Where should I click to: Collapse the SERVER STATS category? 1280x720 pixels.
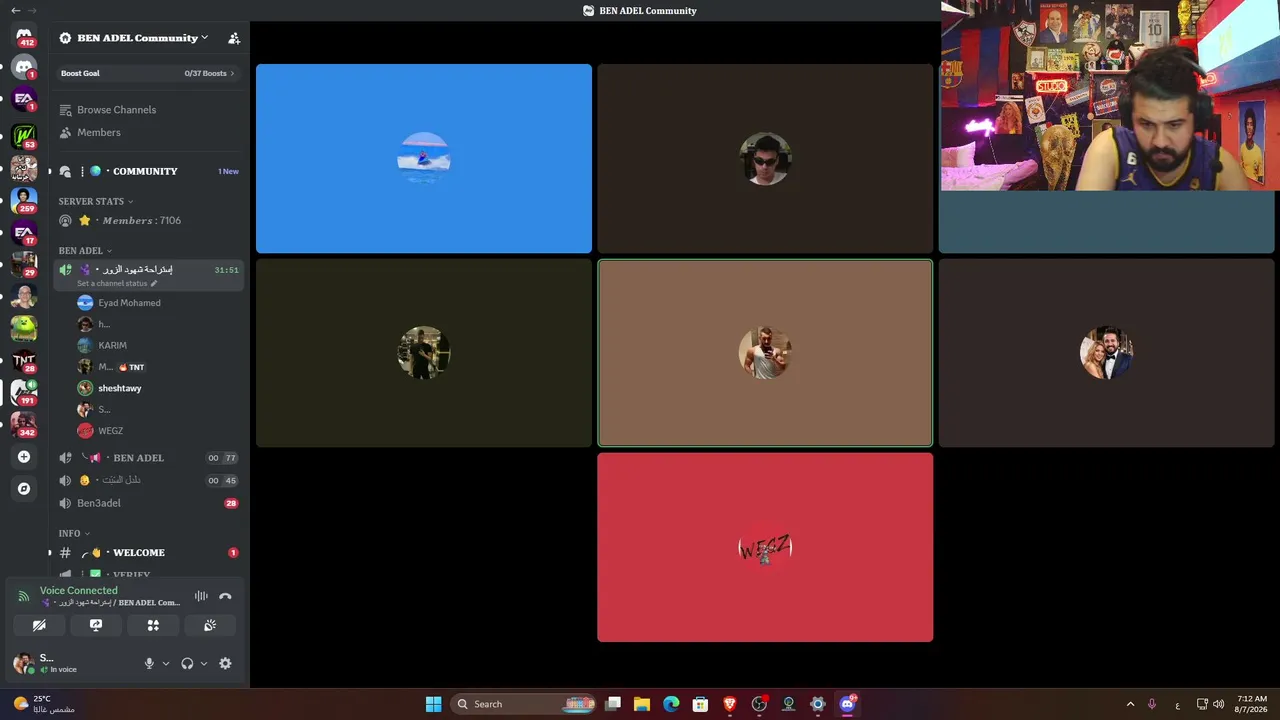96,201
